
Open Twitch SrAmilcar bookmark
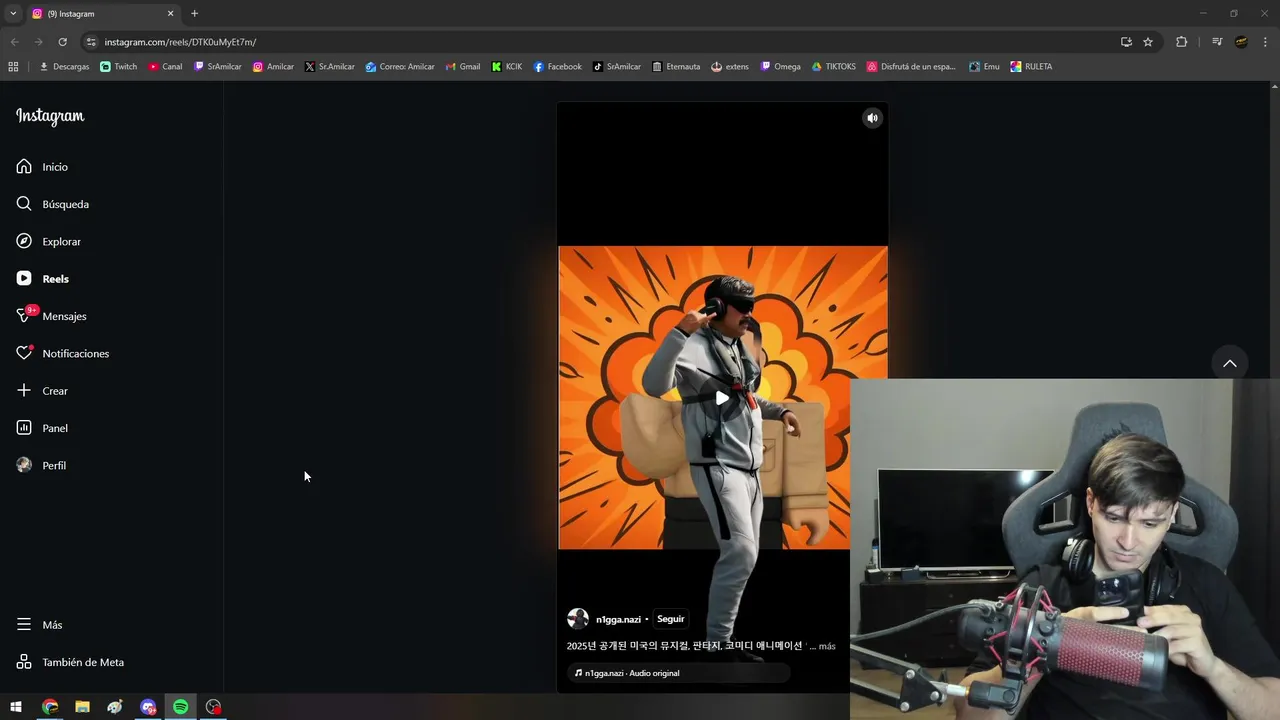218,67
